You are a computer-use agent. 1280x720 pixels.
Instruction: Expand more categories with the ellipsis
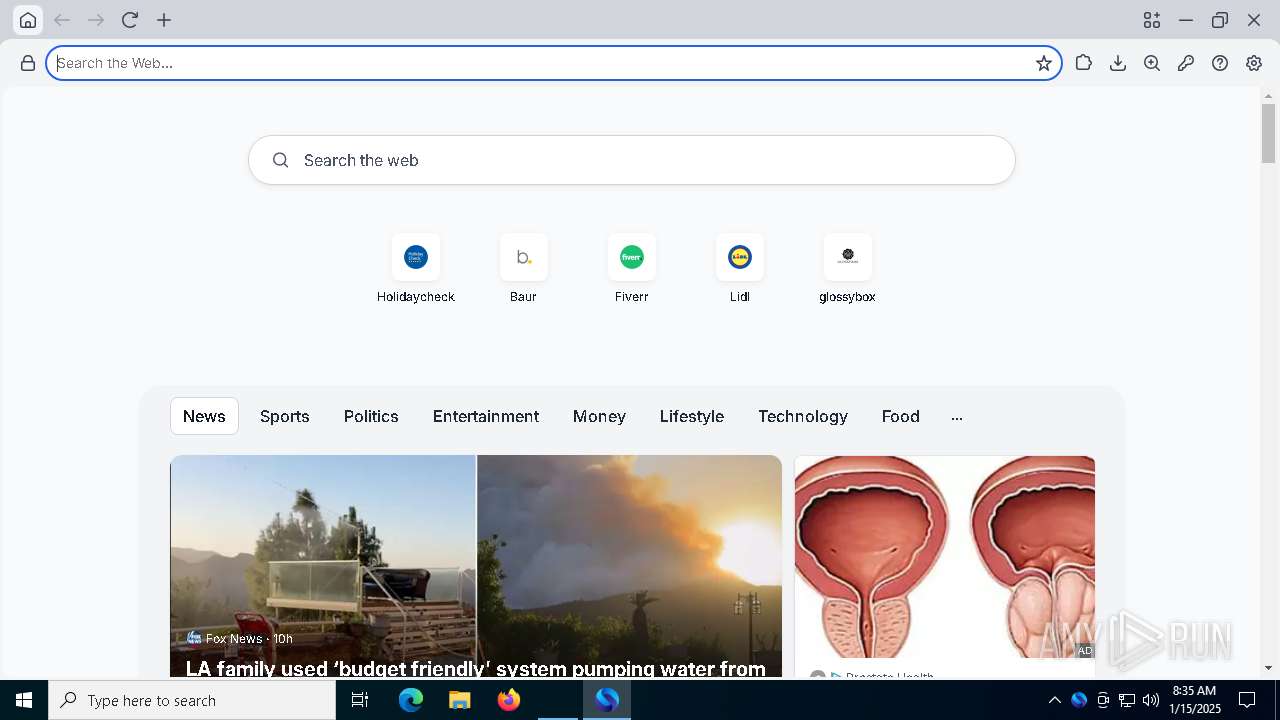pyautogui.click(x=957, y=417)
